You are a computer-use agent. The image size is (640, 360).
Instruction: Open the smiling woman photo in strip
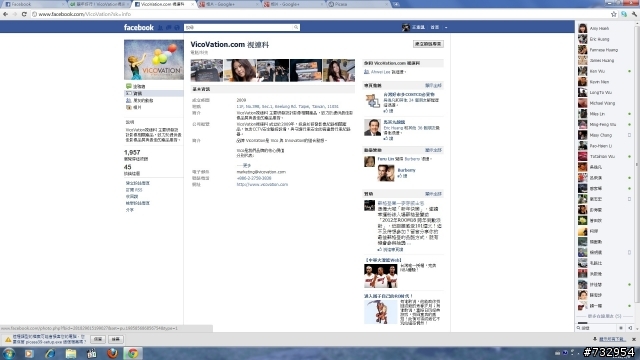coord(240,70)
